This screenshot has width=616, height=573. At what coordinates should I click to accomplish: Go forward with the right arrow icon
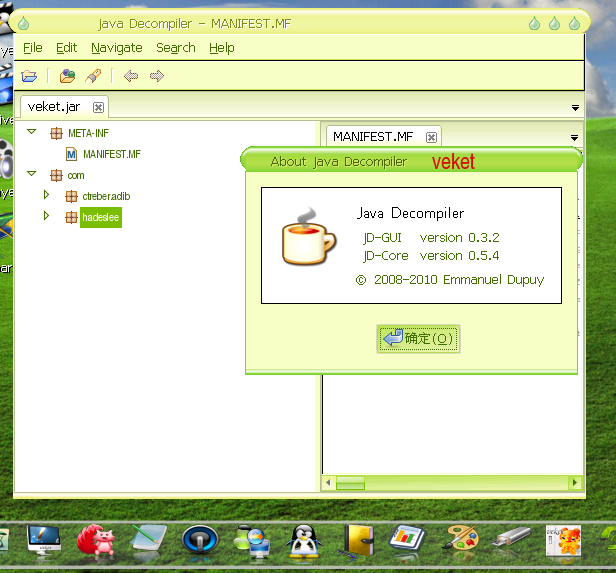(x=157, y=76)
